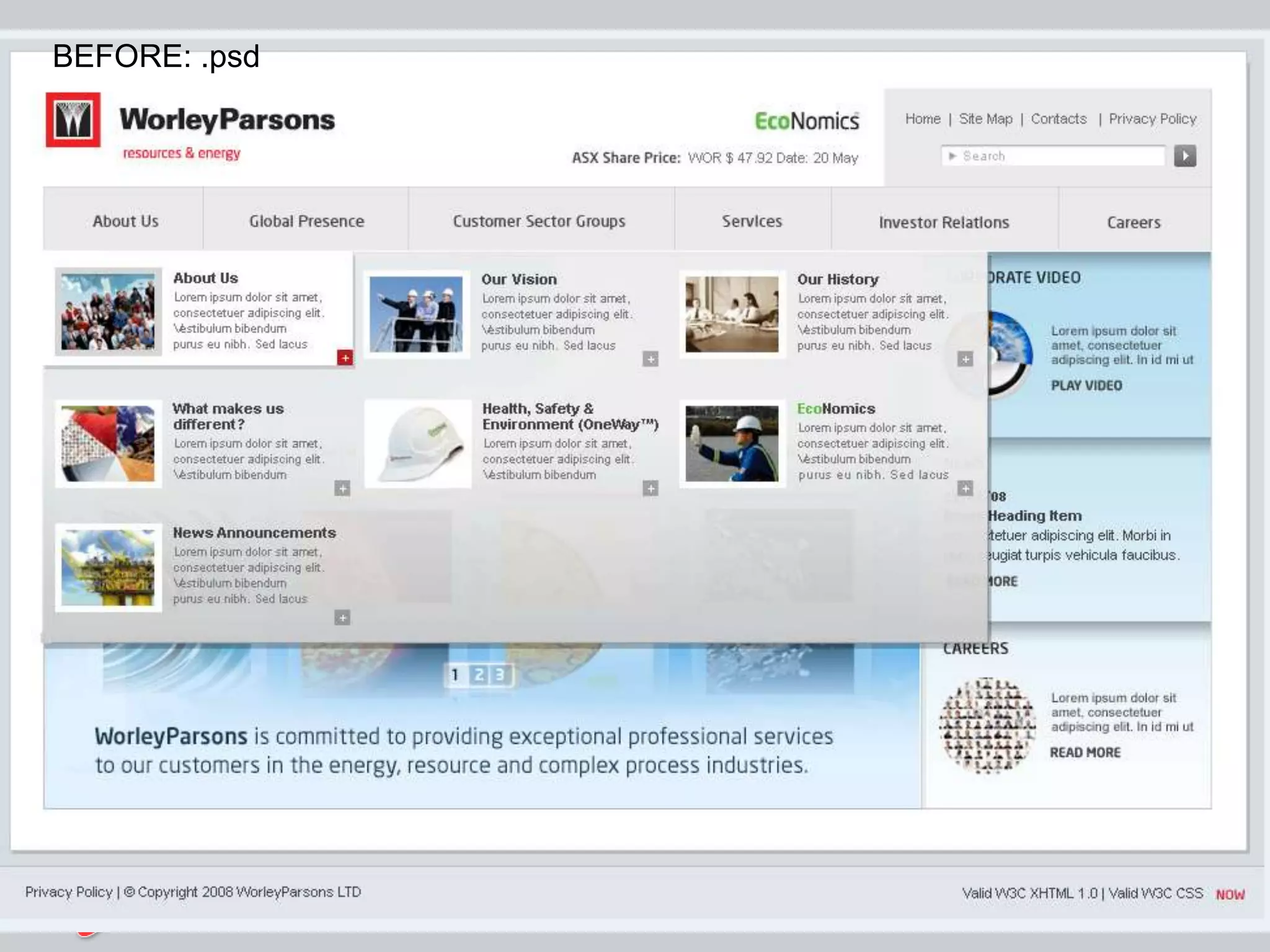Click the red plus icon beside About Us
The height and width of the screenshot is (952, 1270).
click(345, 358)
